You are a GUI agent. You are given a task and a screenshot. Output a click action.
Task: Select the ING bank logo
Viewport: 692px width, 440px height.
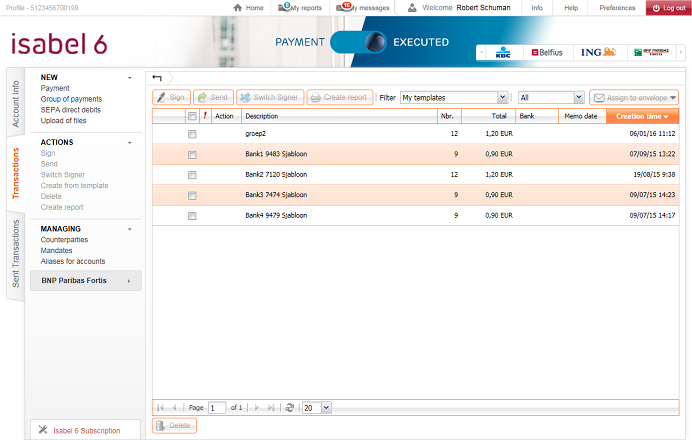click(598, 52)
